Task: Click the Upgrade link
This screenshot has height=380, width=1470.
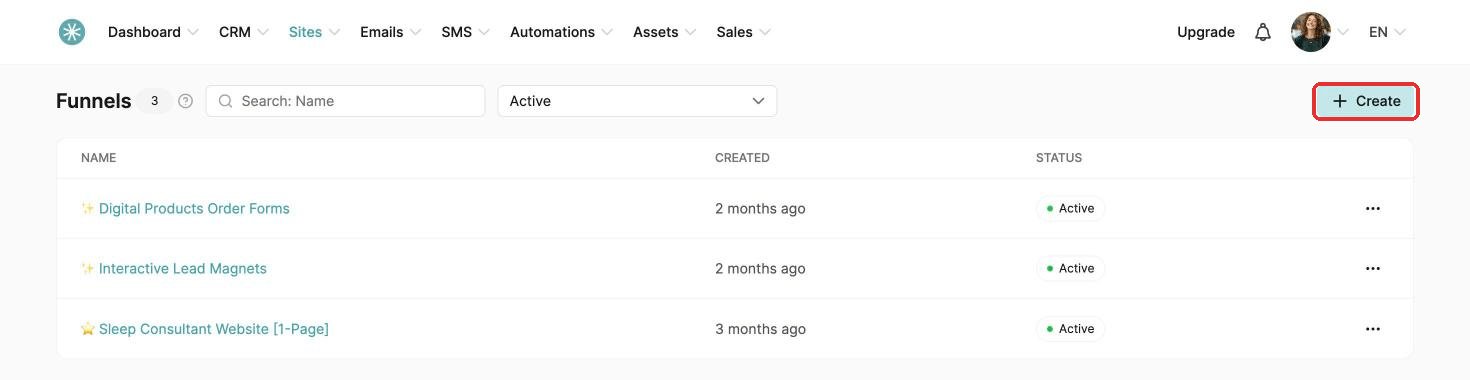Action: [1206, 32]
